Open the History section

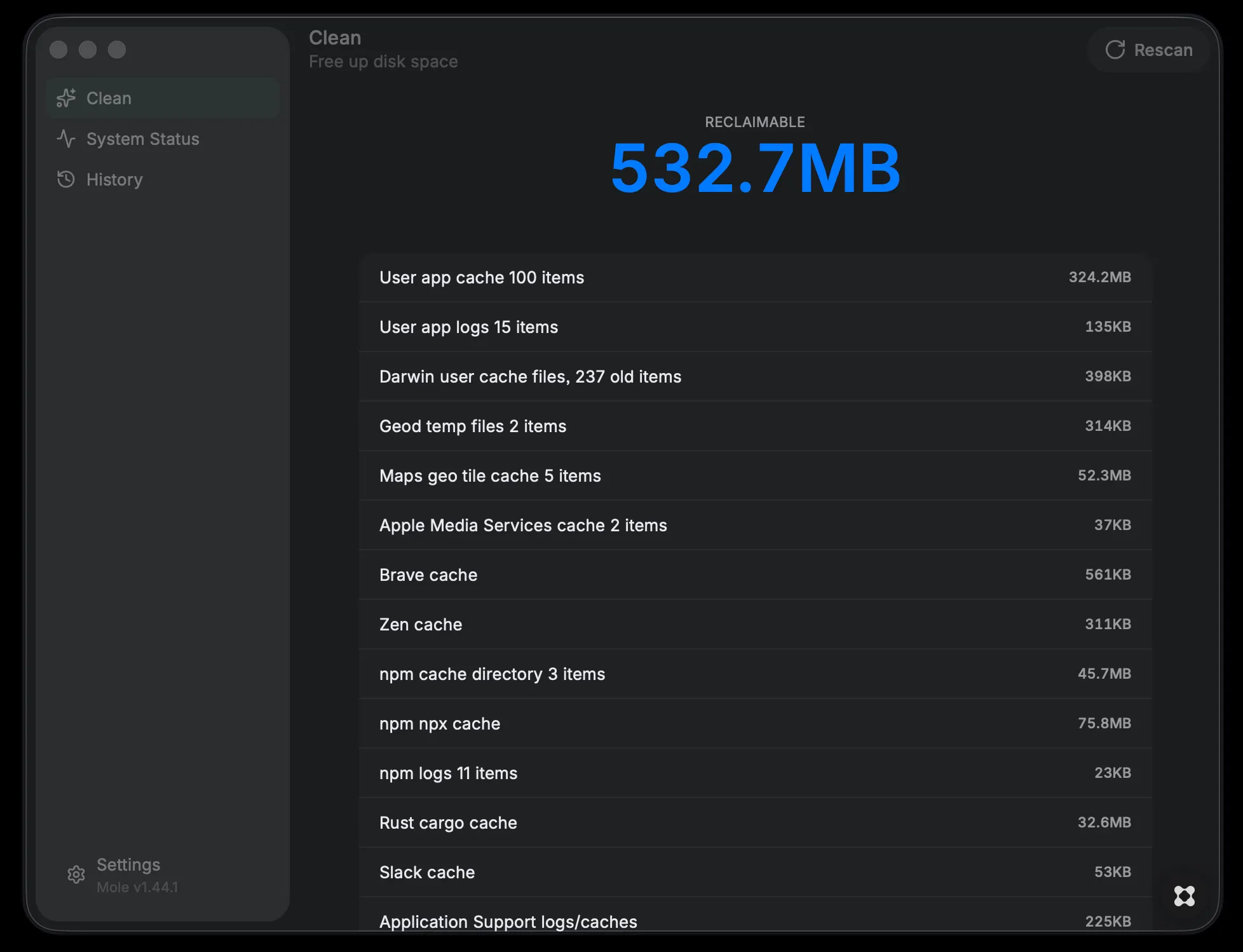tap(163, 179)
